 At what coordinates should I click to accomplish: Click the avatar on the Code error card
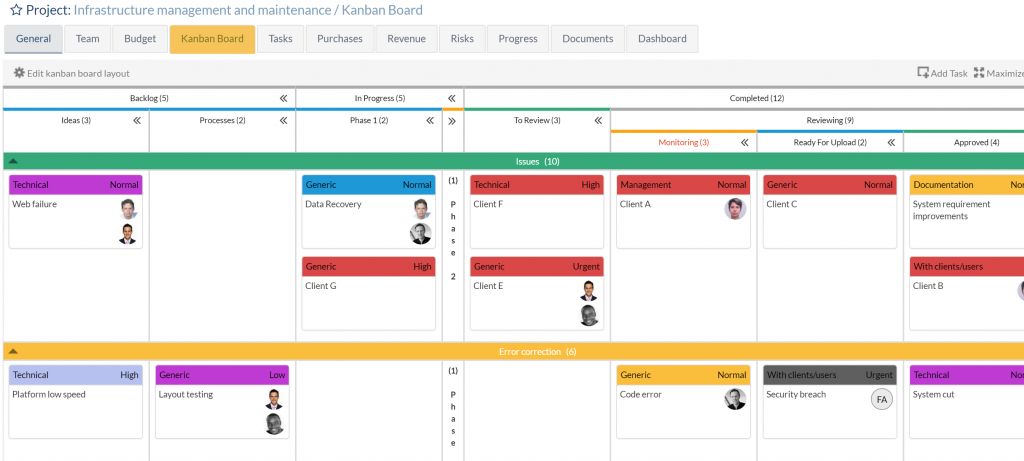pyautogui.click(x=735, y=399)
